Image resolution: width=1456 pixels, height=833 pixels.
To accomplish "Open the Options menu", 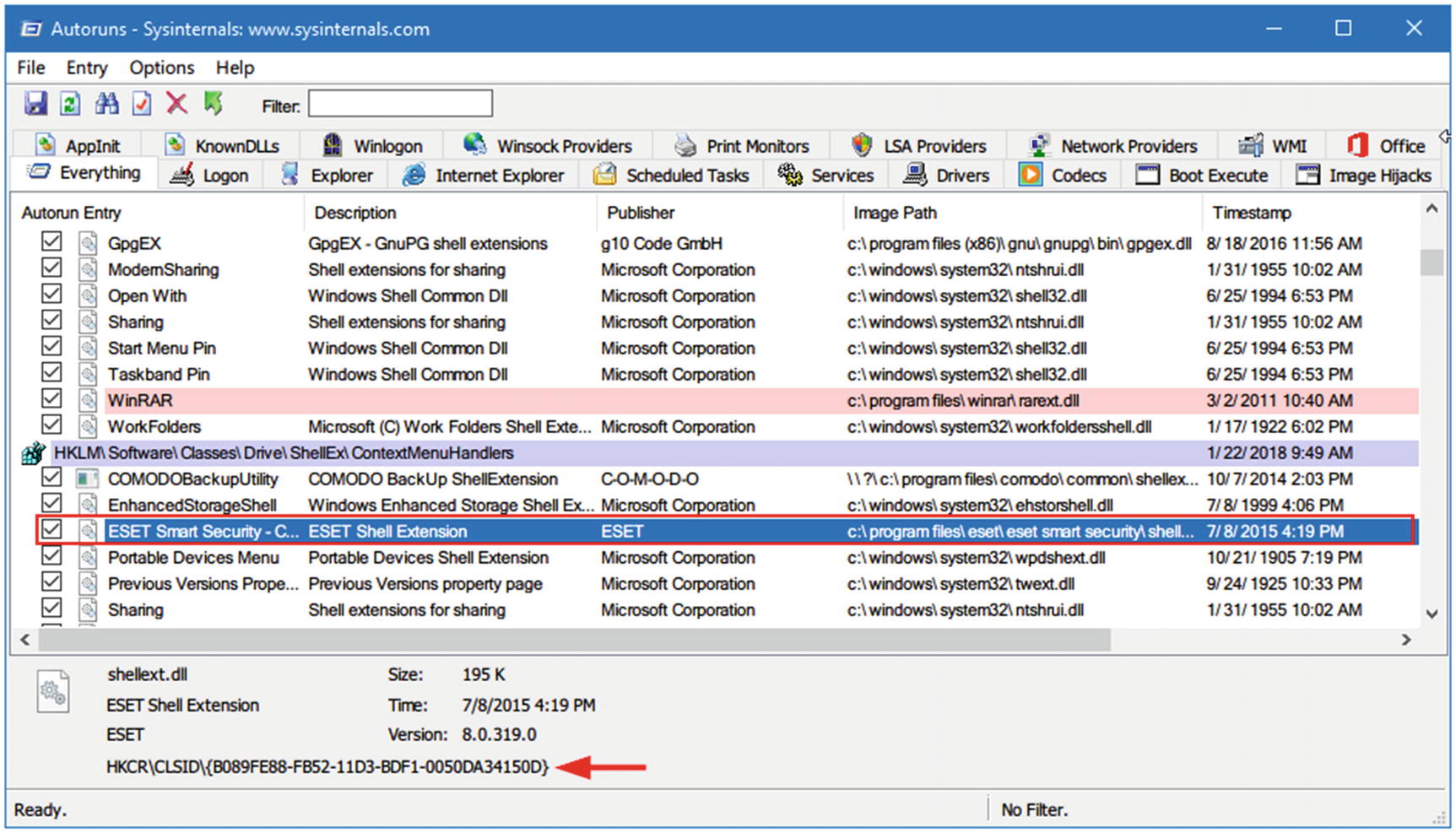I will [x=161, y=68].
